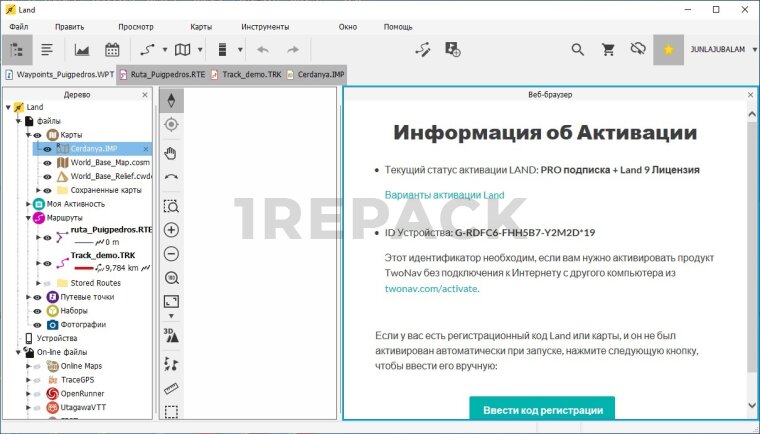Open the Карты menu
Image resolution: width=760 pixels, height=434 pixels.
click(201, 27)
